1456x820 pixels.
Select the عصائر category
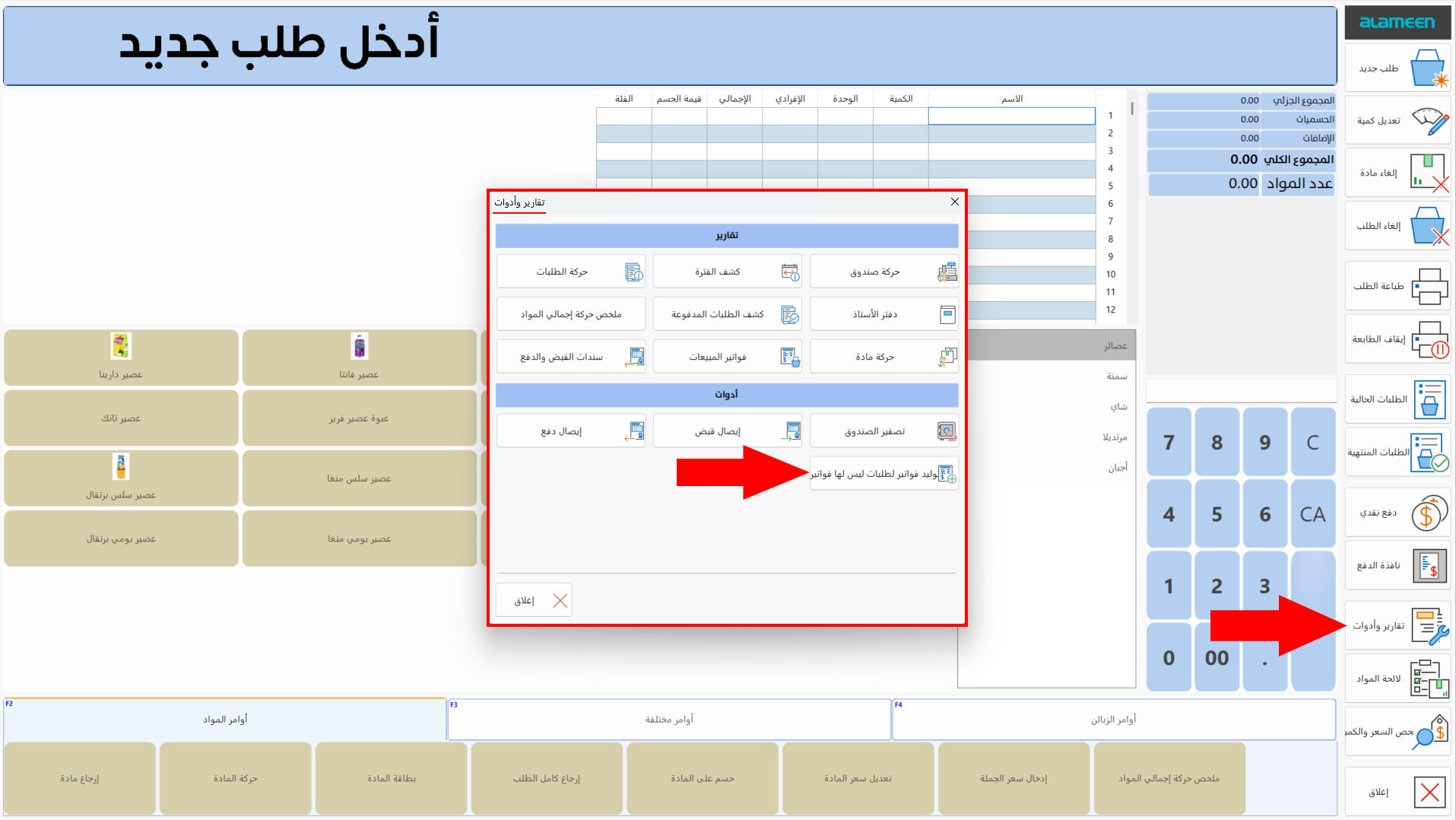(x=1047, y=345)
